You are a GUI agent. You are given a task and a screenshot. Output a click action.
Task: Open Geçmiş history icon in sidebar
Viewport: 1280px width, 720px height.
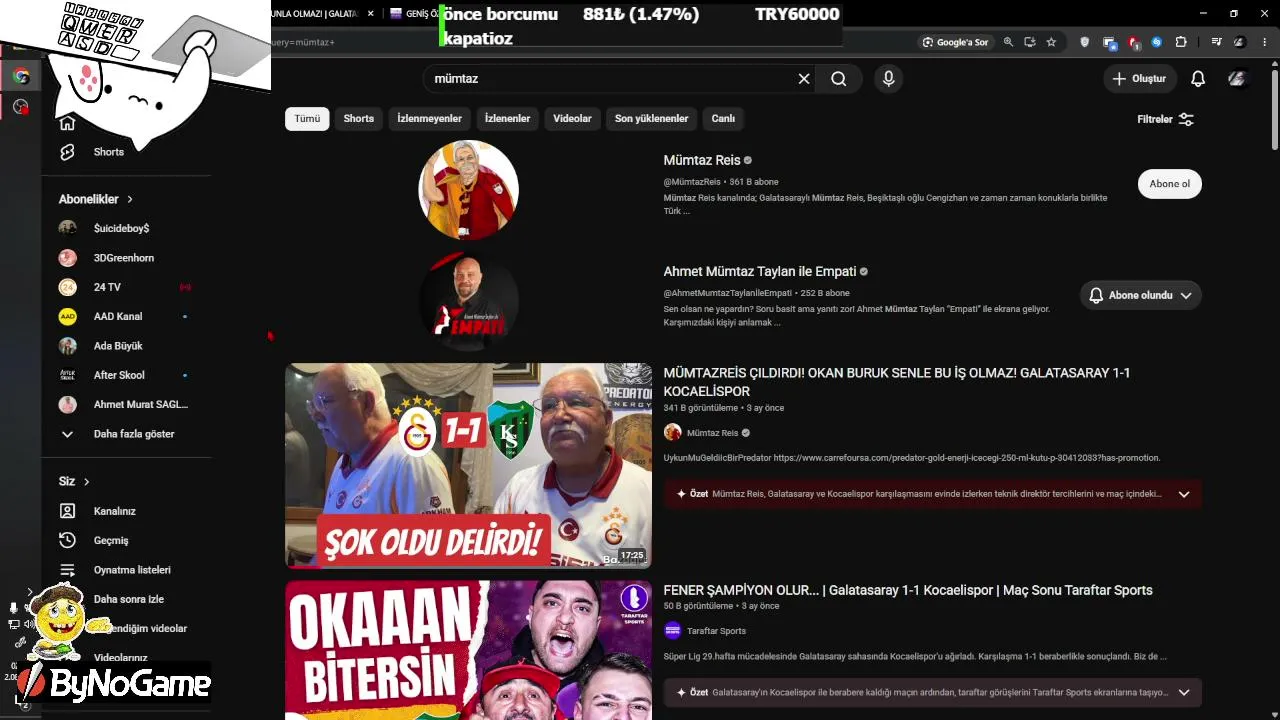point(67,540)
